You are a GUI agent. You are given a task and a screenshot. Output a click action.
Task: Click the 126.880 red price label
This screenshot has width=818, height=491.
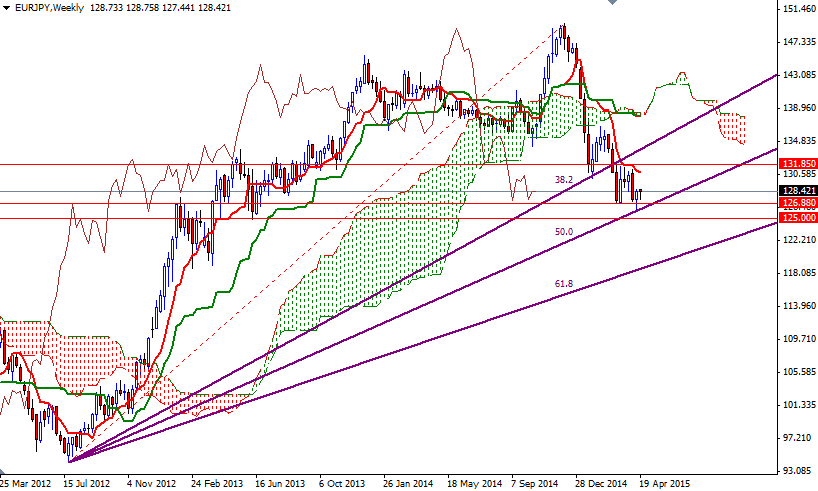pyautogui.click(x=798, y=202)
